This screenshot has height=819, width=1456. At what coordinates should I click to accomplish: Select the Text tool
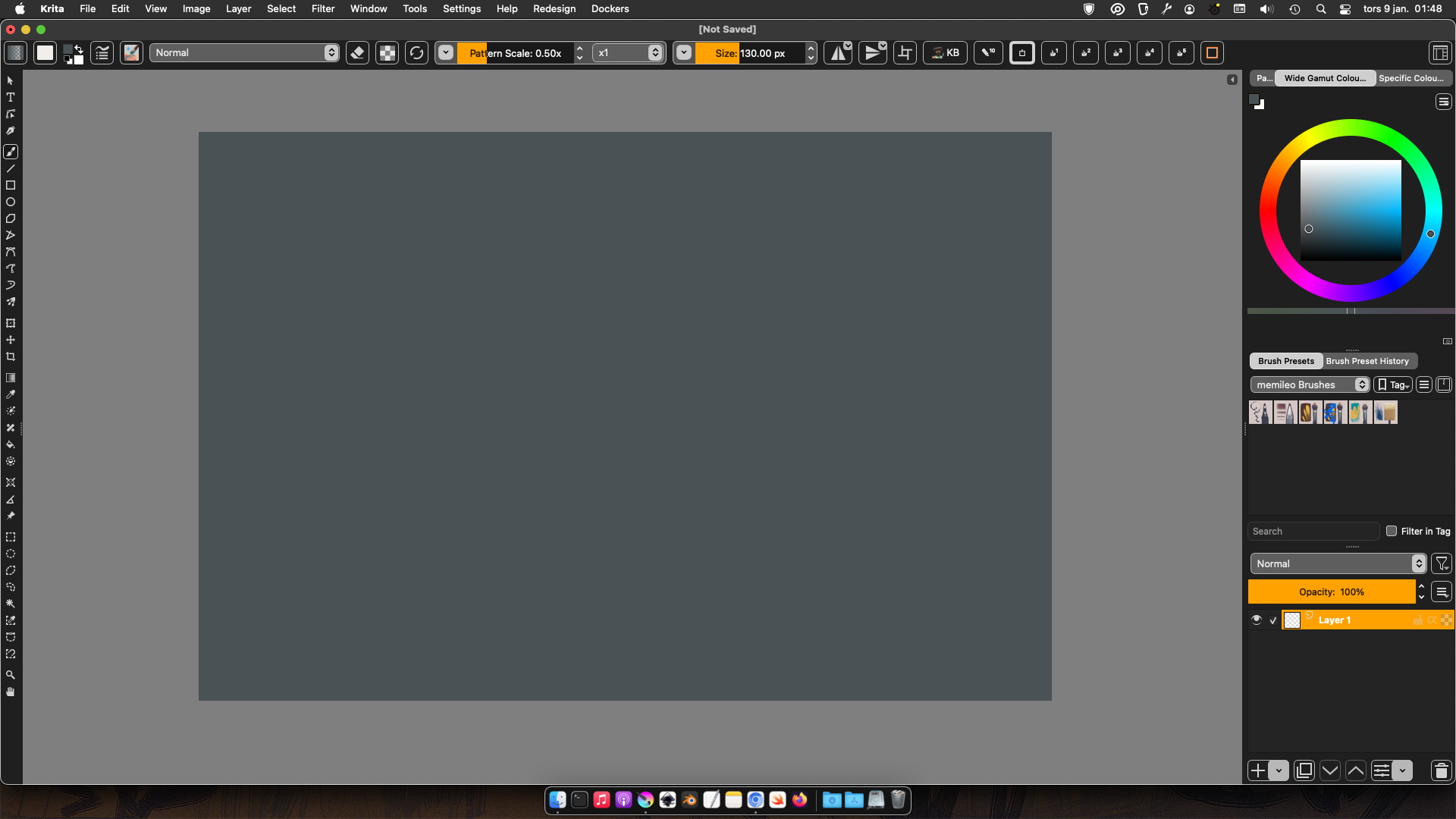[x=11, y=97]
